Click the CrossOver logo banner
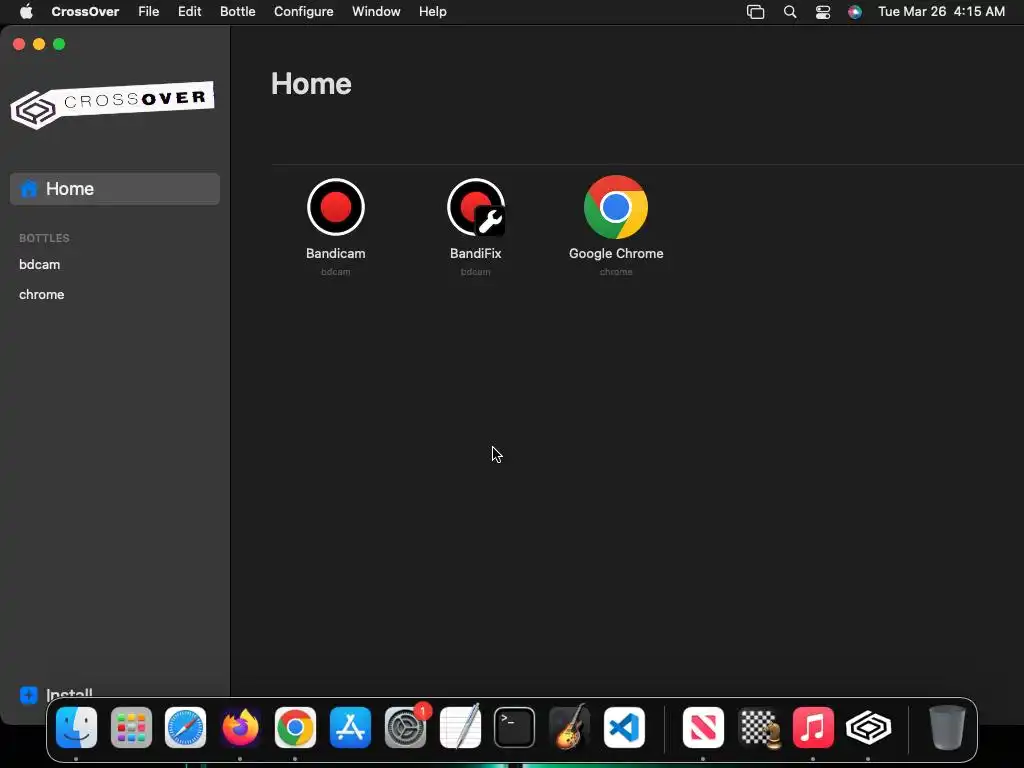This screenshot has width=1024, height=768. click(x=112, y=105)
